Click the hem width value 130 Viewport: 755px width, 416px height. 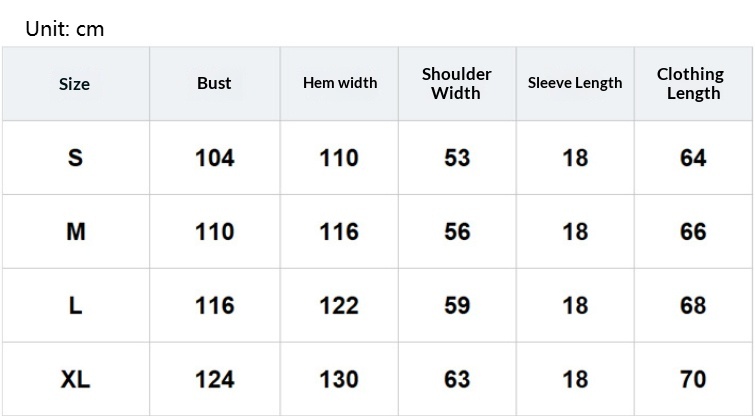coord(339,379)
